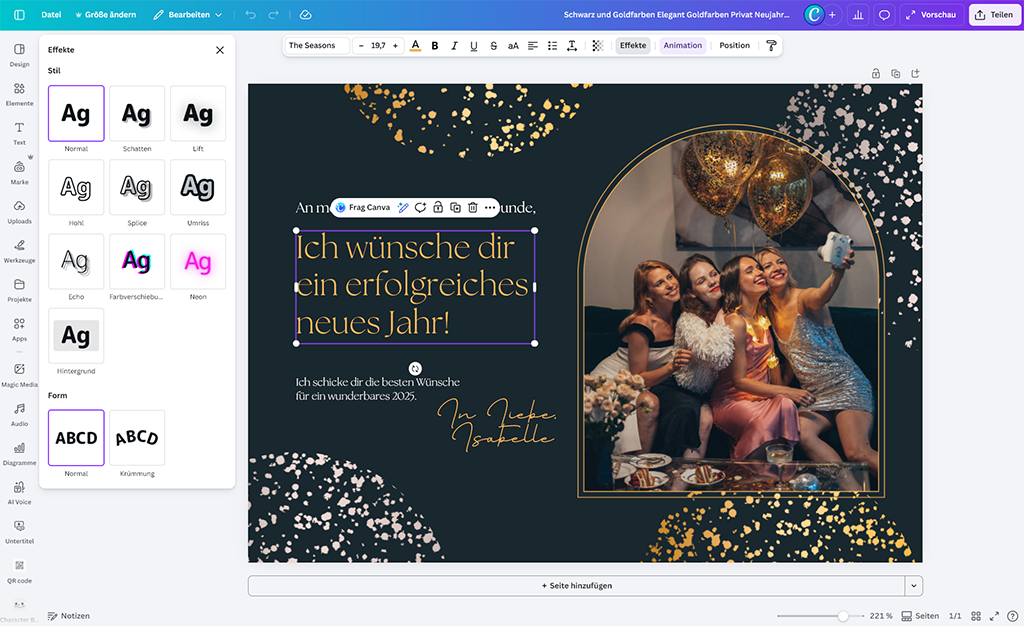1024x626 pixels.
Task: Toggle underline formatting
Action: pyautogui.click(x=474, y=46)
